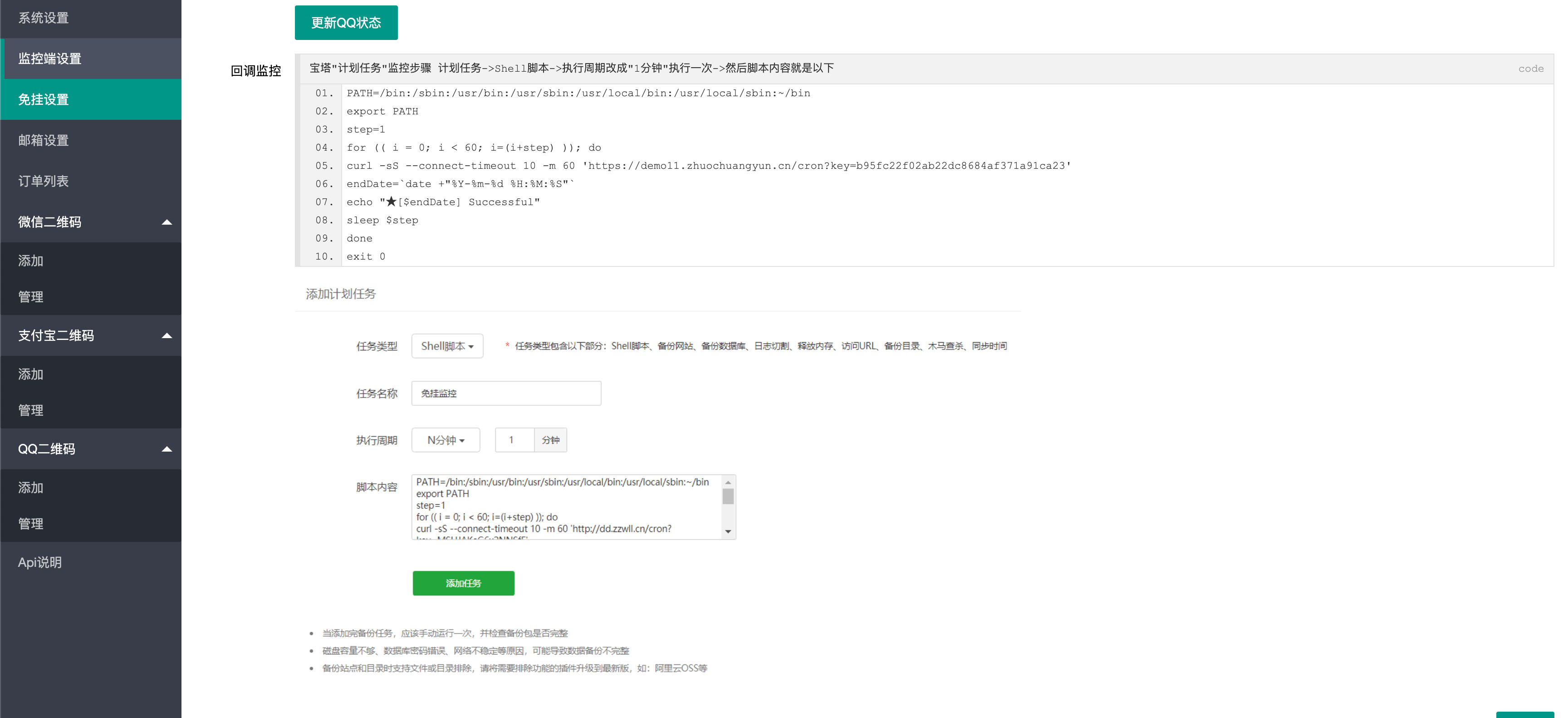The width and height of the screenshot is (1568, 718).
Task: Open 邮箱设置 in the sidebar
Action: pyautogui.click(x=91, y=140)
